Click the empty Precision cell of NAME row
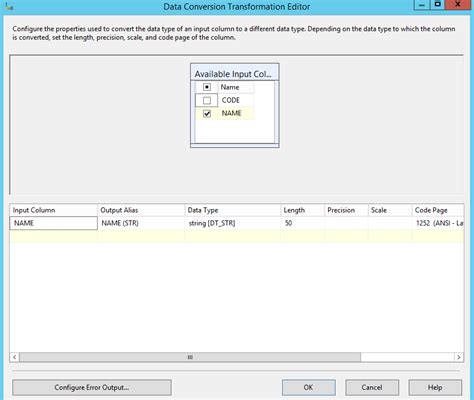This screenshot has width=474, height=400. [x=346, y=223]
